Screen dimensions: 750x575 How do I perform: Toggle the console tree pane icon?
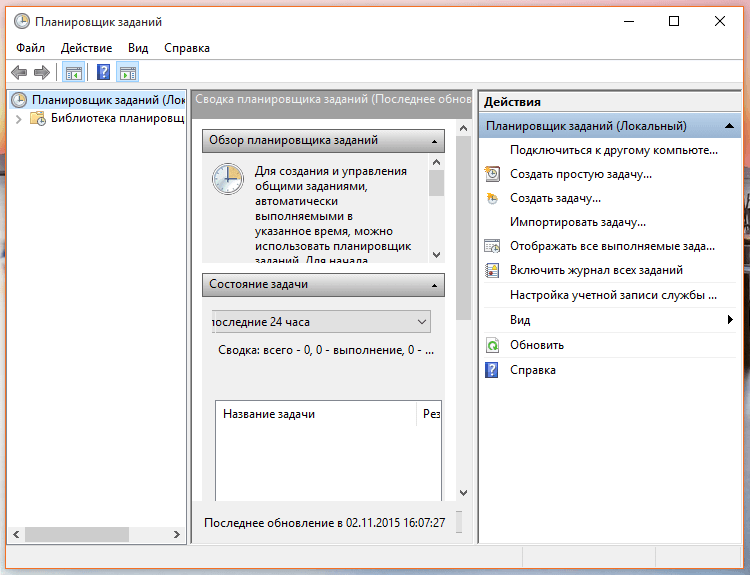[x=73, y=72]
